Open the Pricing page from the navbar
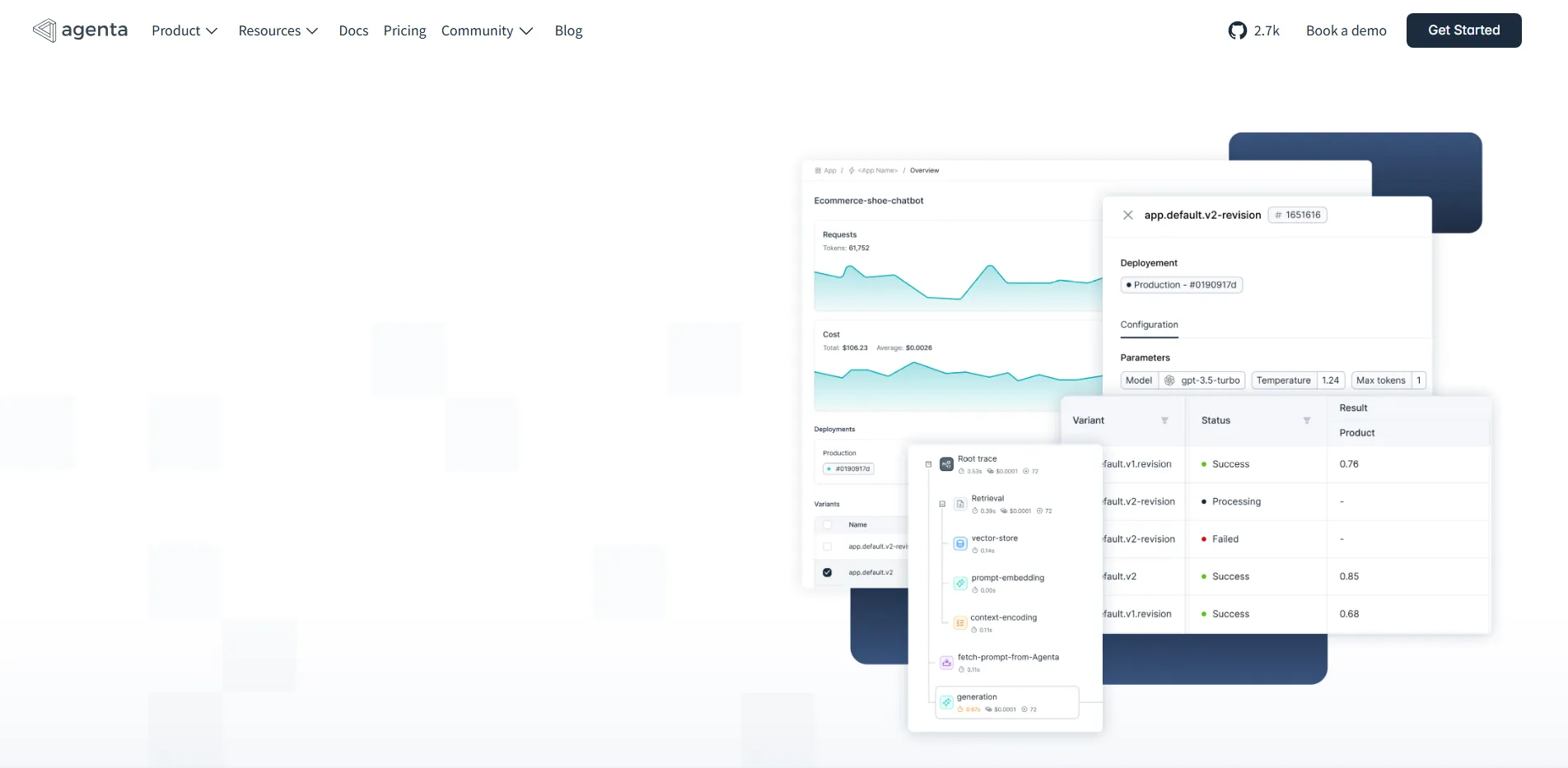This screenshot has width=1568, height=768. 404,30
